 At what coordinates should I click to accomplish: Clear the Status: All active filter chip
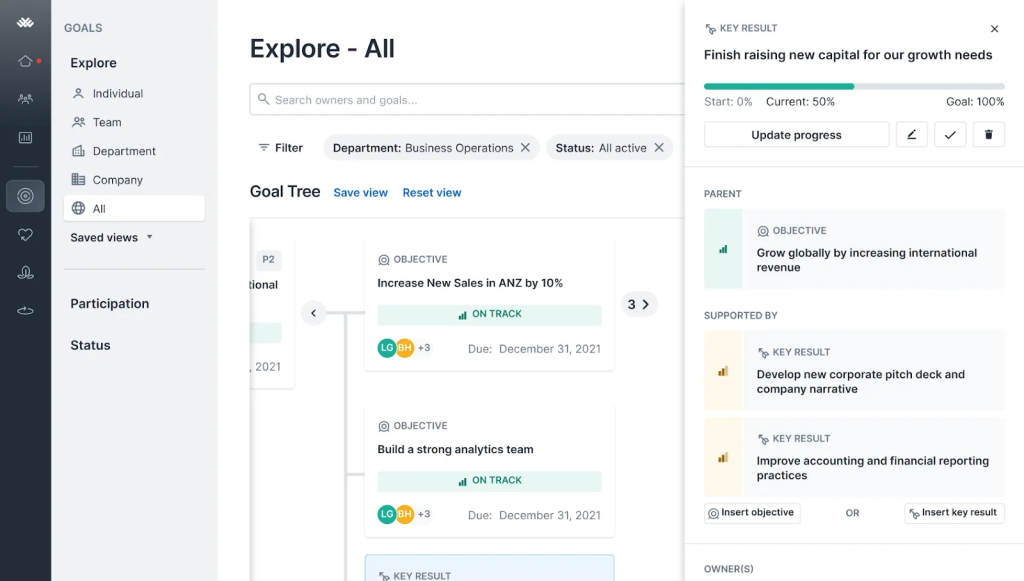point(659,147)
